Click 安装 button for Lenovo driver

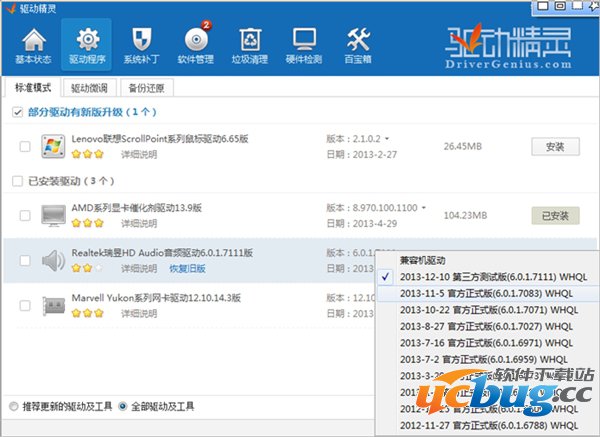click(x=555, y=147)
